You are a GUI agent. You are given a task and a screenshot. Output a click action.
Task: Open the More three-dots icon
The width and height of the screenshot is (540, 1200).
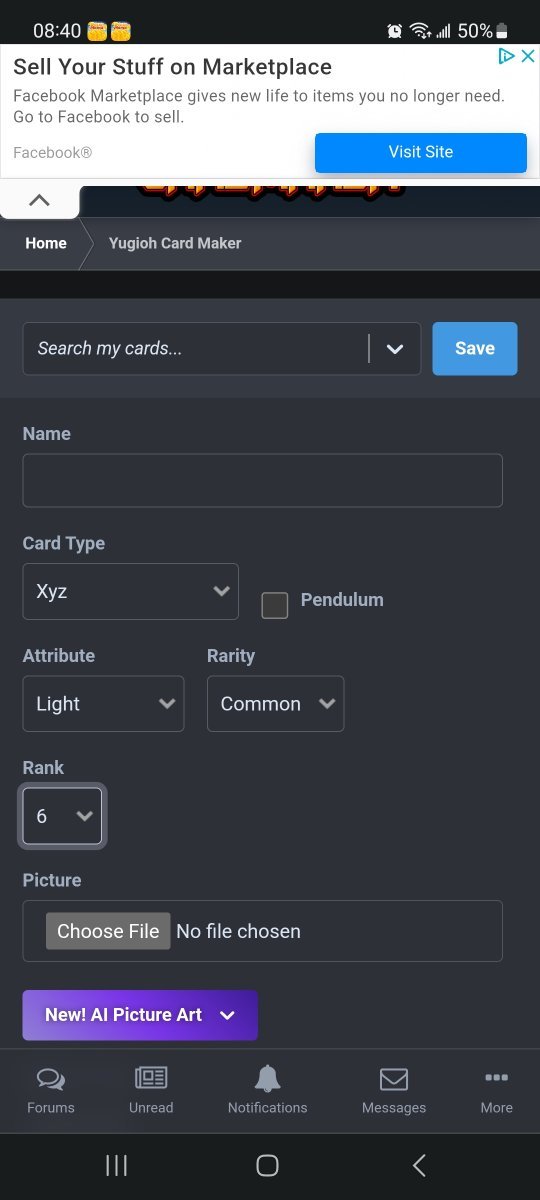click(x=496, y=1078)
